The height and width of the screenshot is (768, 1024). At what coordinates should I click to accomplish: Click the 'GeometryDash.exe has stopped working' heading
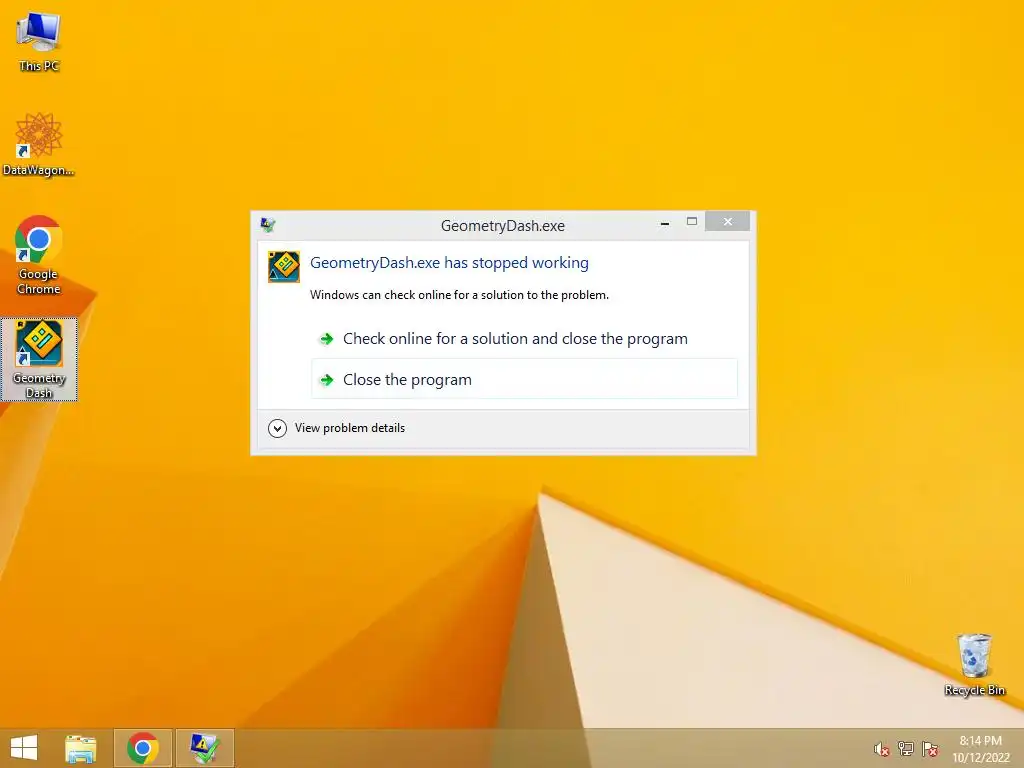coord(449,263)
